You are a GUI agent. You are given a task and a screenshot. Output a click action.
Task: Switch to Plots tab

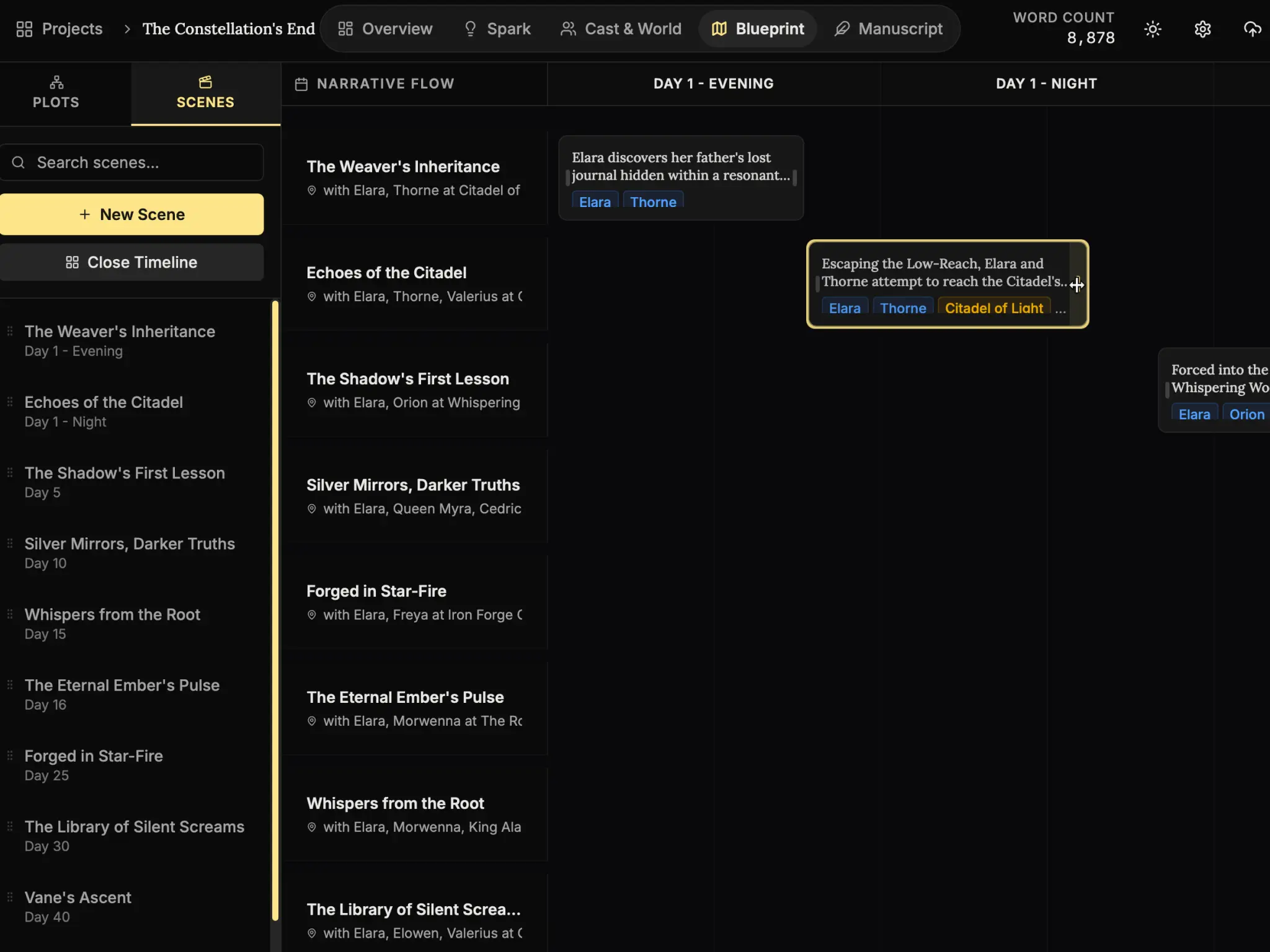click(56, 93)
